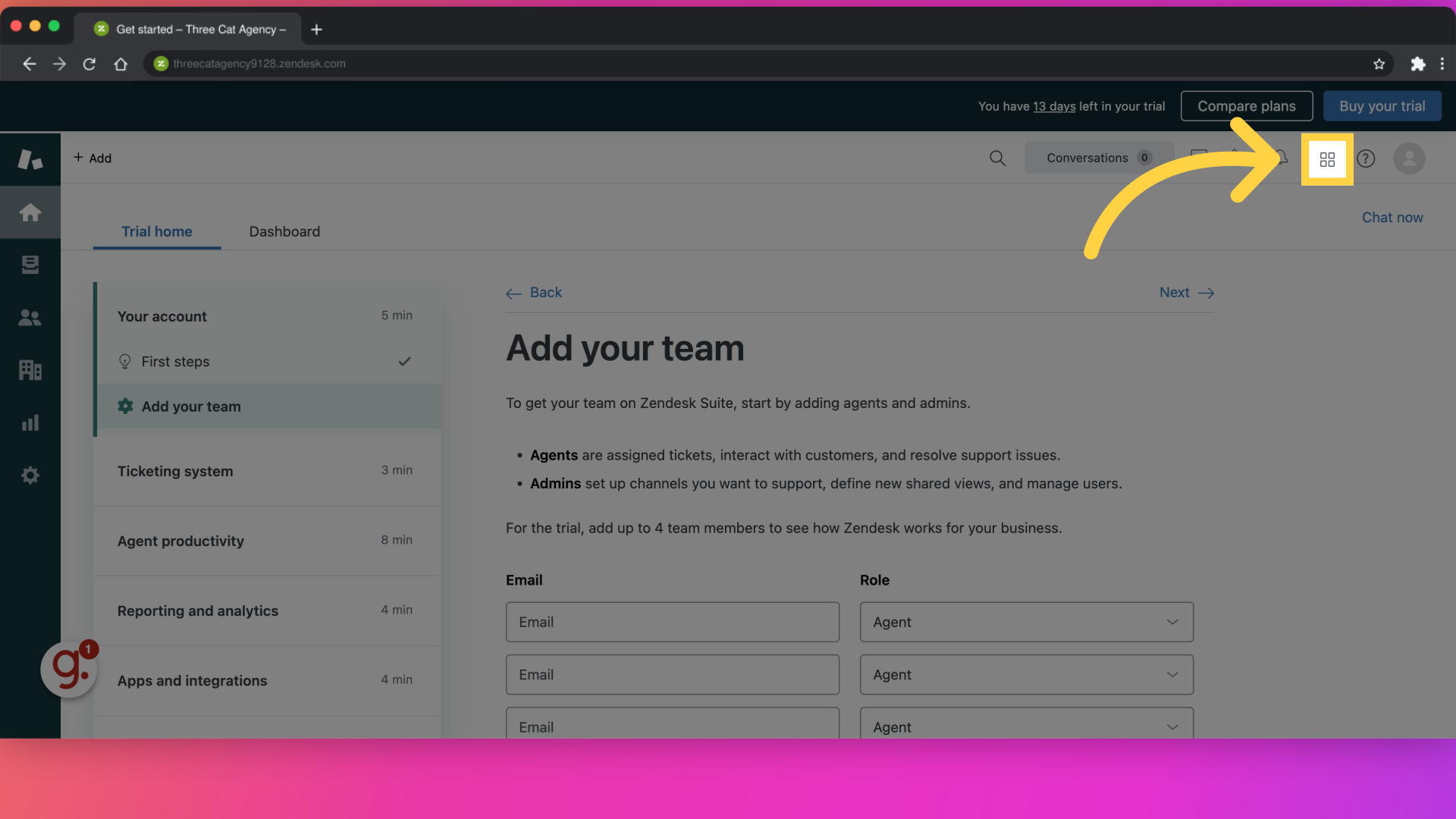Viewport: 1456px width, 819px height.
Task: Switch to Trial home tab
Action: point(156,230)
